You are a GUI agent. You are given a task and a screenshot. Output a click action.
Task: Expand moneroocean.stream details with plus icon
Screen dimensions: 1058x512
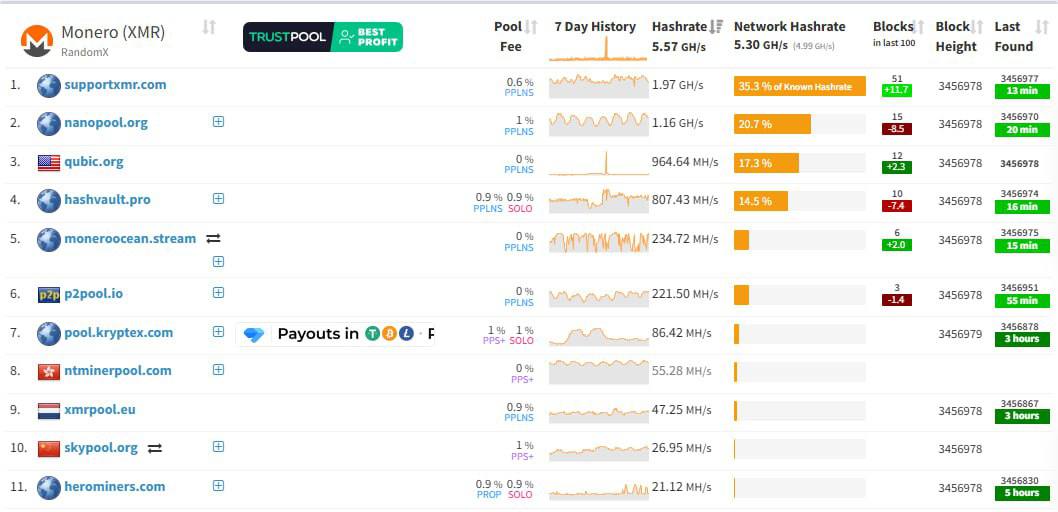[218, 261]
